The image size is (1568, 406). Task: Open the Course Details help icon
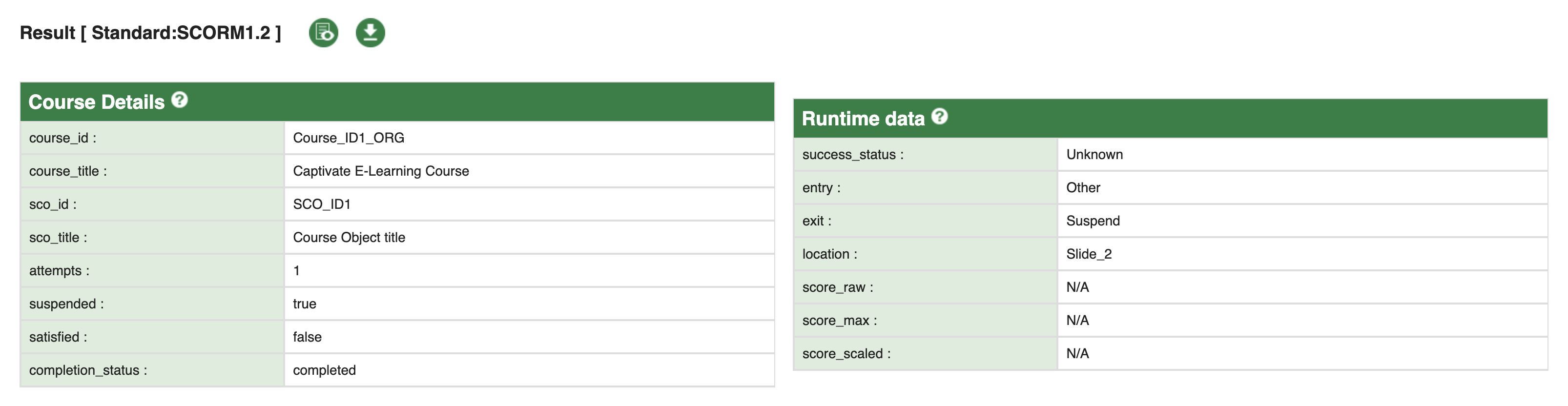click(180, 100)
